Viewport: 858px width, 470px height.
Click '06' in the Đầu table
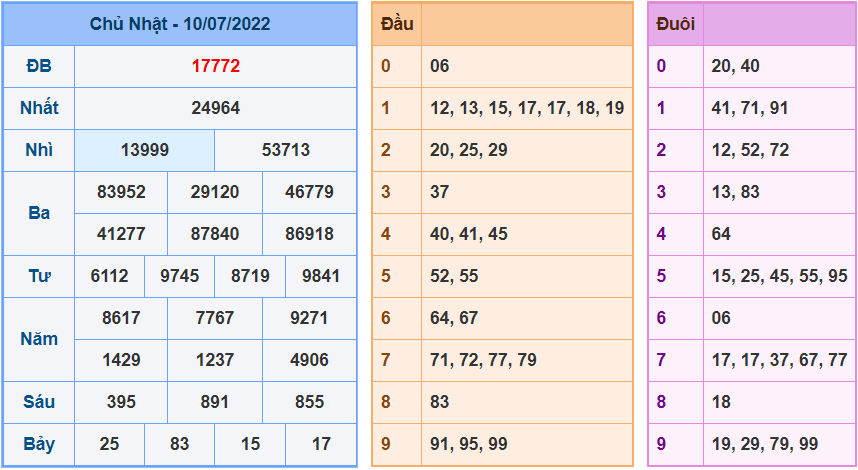(x=439, y=66)
